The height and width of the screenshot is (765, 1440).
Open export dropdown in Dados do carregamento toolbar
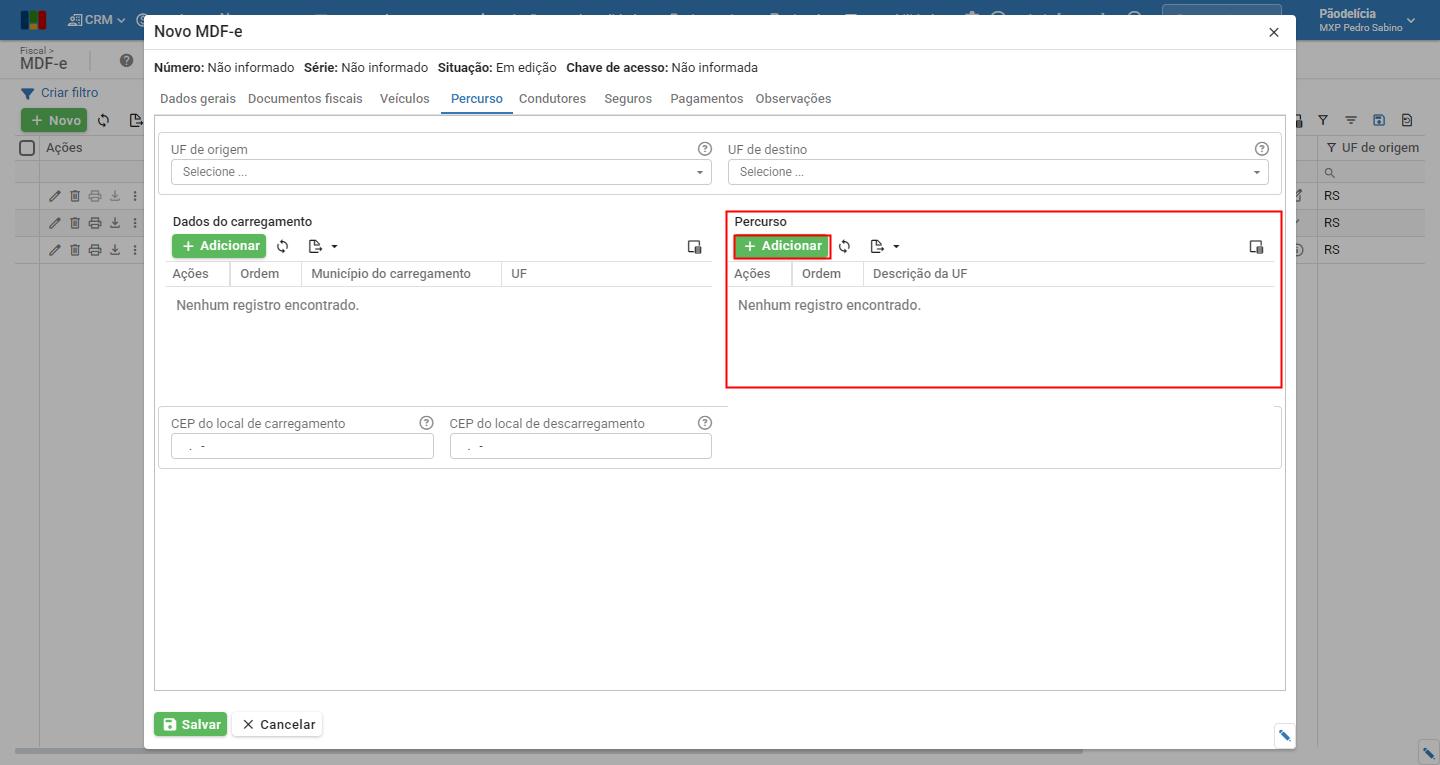(323, 246)
